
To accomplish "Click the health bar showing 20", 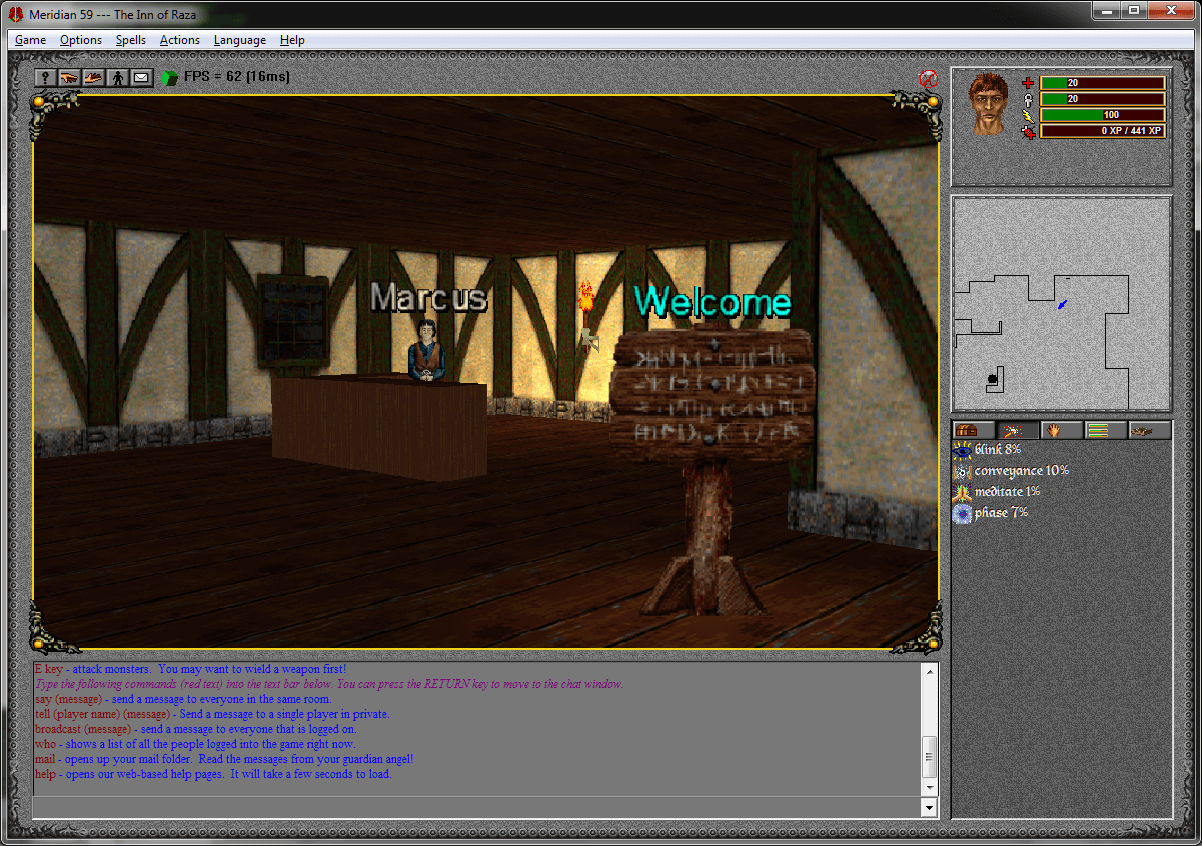I will 1103,83.
